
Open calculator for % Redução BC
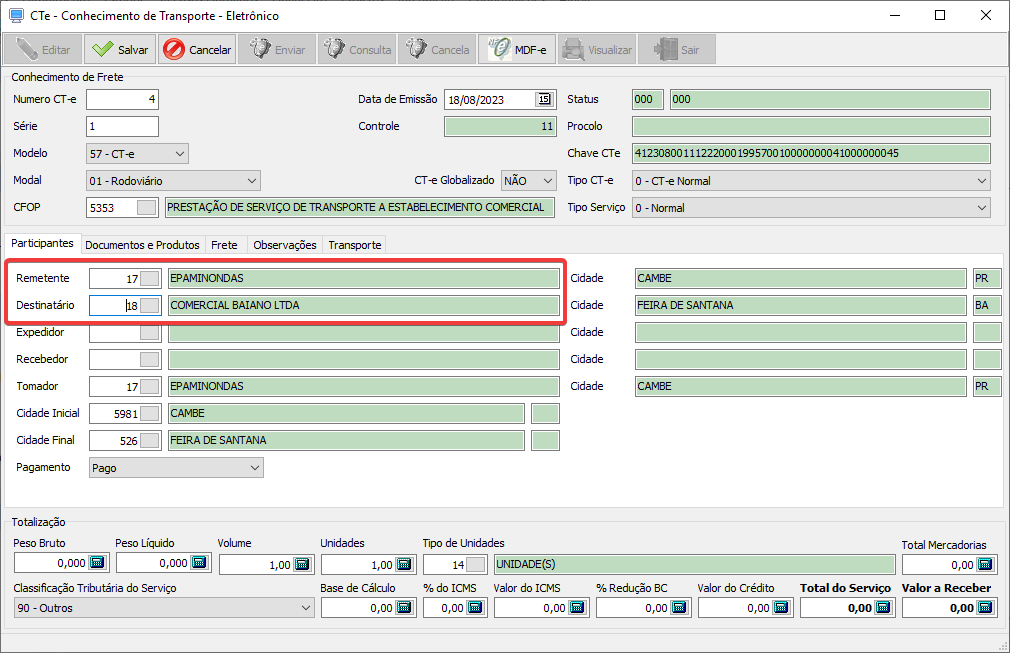pyautogui.click(x=679, y=607)
